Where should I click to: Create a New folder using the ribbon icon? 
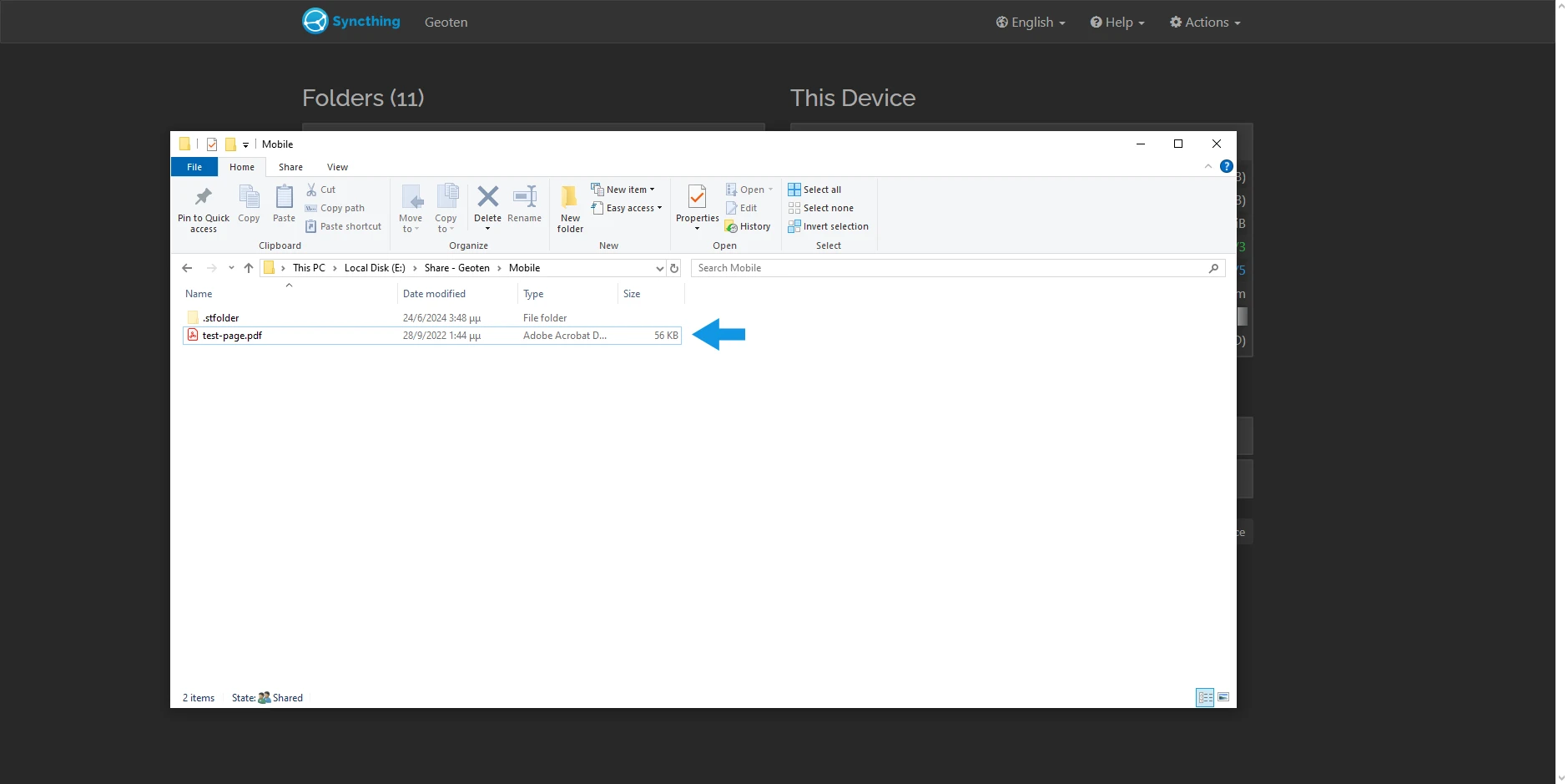click(x=568, y=205)
